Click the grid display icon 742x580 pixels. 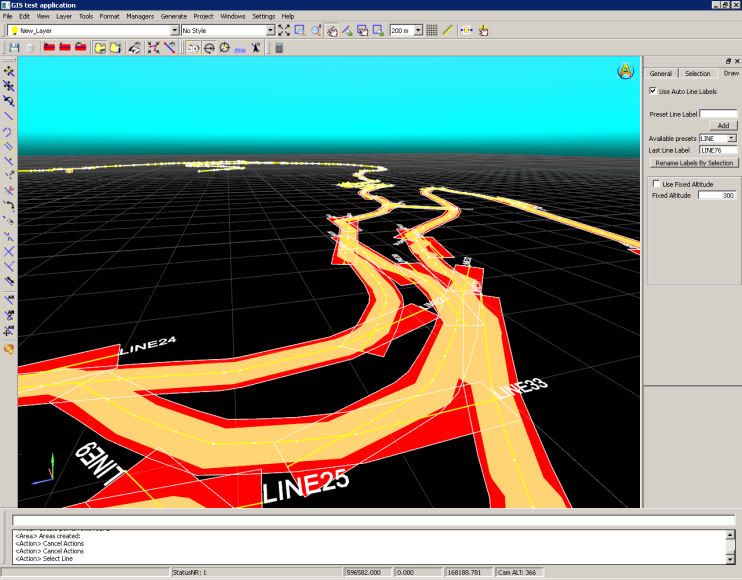pos(432,31)
